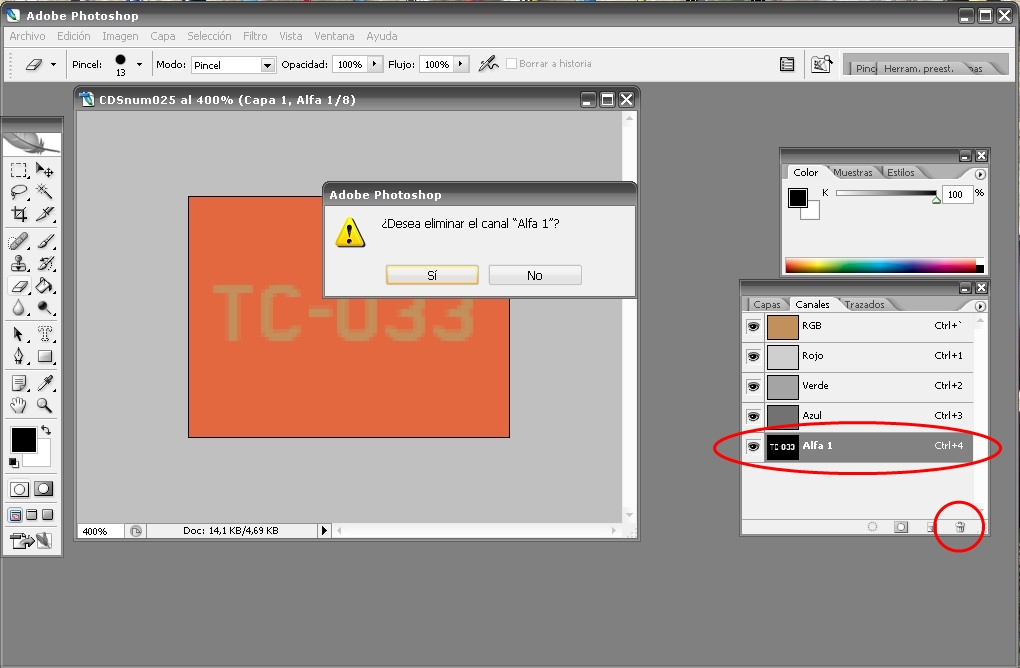Swap foreground and background colors

coord(46,430)
